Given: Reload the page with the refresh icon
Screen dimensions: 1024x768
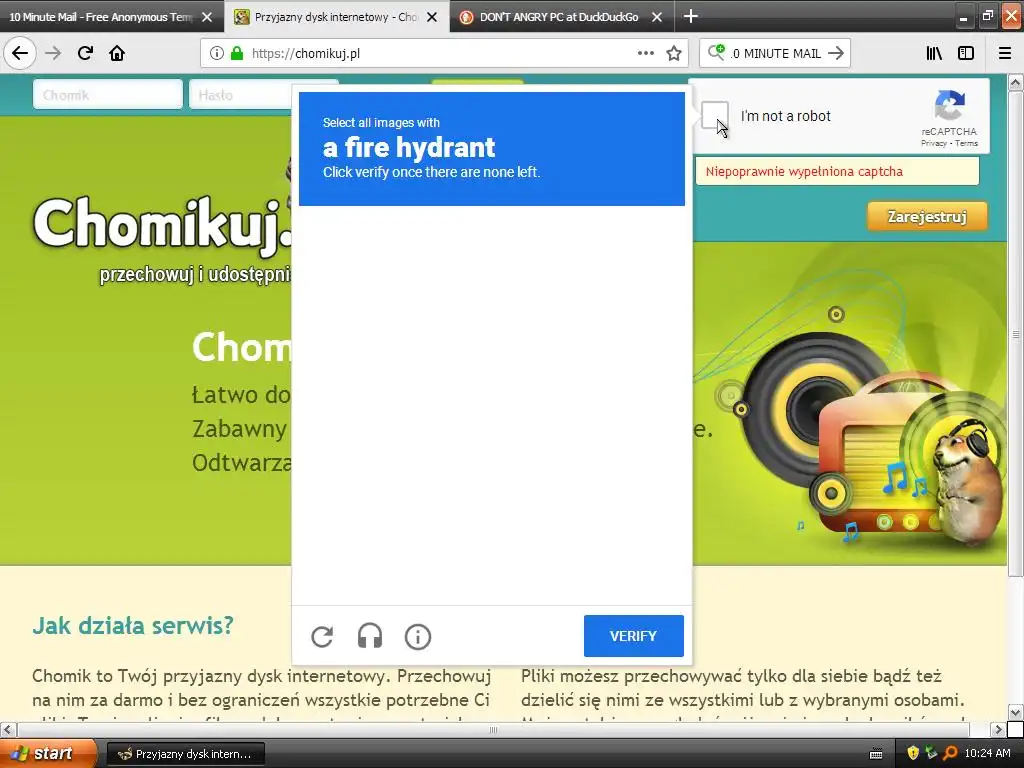Looking at the screenshot, I should [x=85, y=53].
